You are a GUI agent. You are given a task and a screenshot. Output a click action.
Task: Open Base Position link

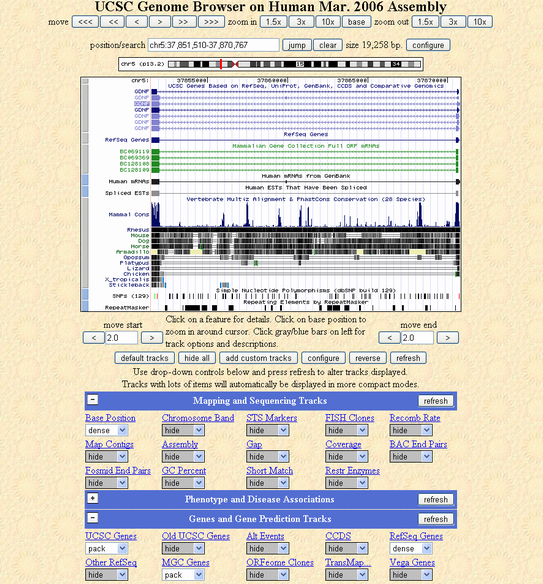tap(110, 418)
